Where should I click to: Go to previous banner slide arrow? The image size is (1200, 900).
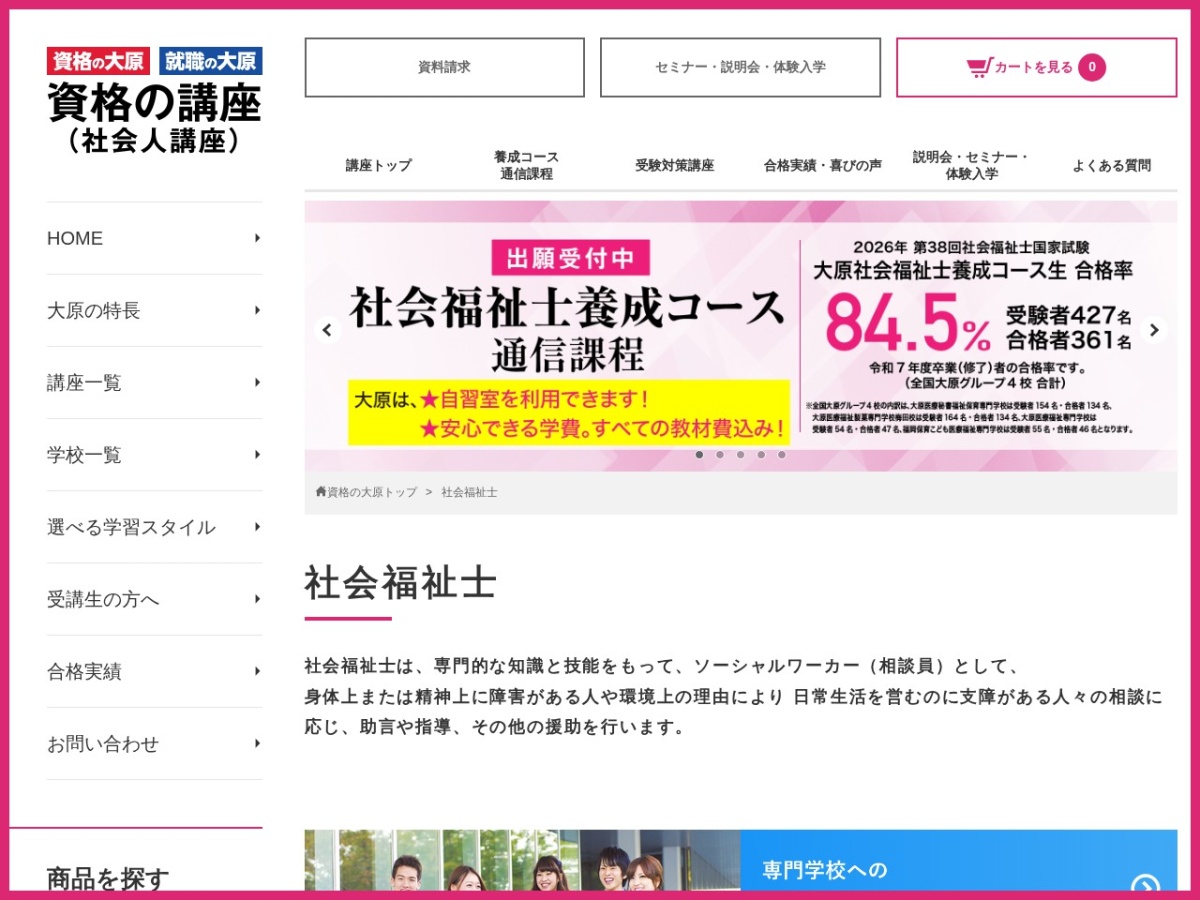coord(326,330)
